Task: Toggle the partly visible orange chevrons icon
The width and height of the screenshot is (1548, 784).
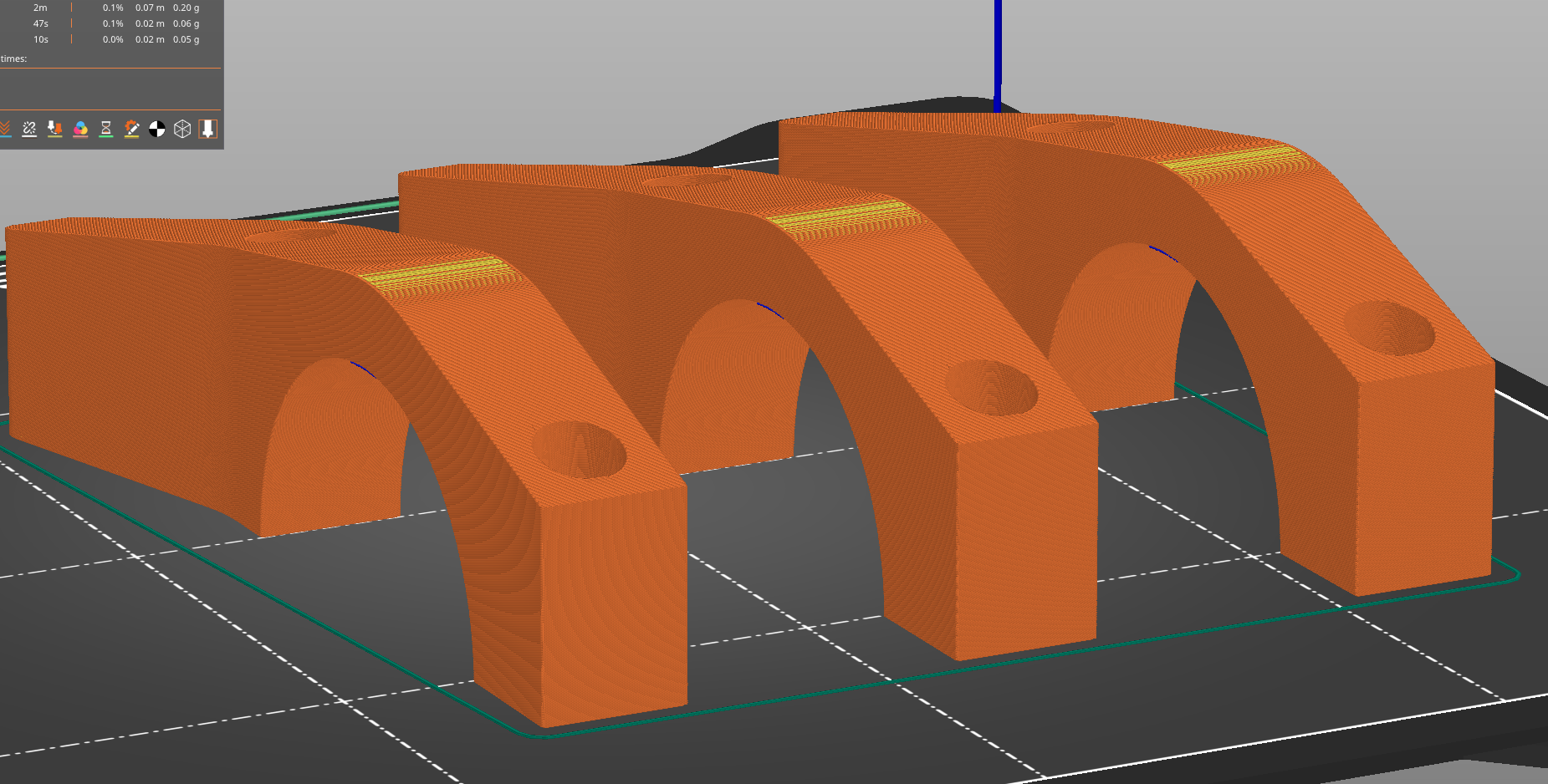Action: (5, 129)
